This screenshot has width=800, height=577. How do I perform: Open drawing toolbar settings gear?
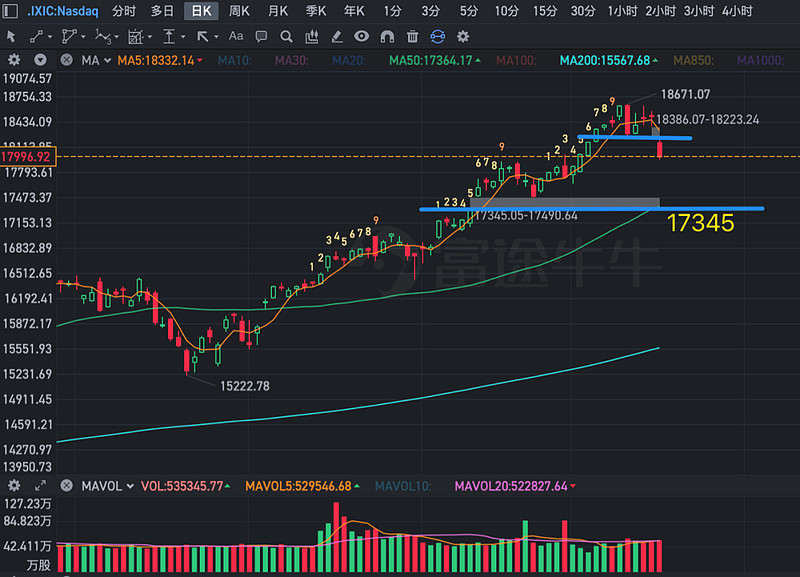pos(463,37)
